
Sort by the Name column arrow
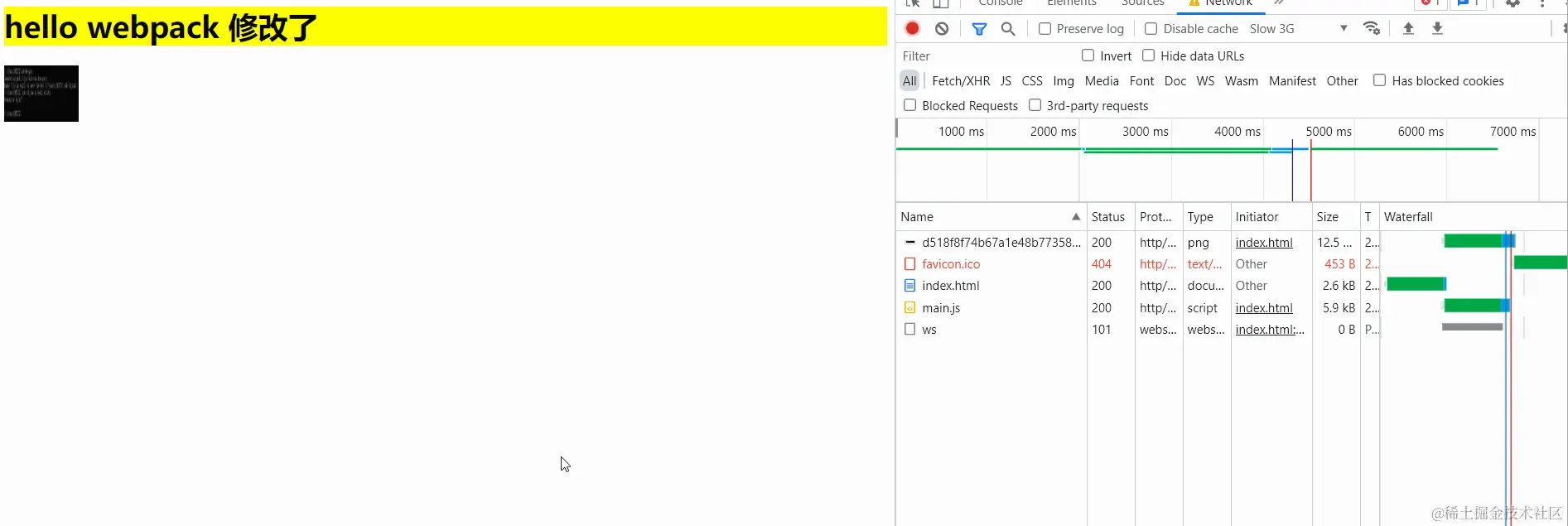[1076, 217]
